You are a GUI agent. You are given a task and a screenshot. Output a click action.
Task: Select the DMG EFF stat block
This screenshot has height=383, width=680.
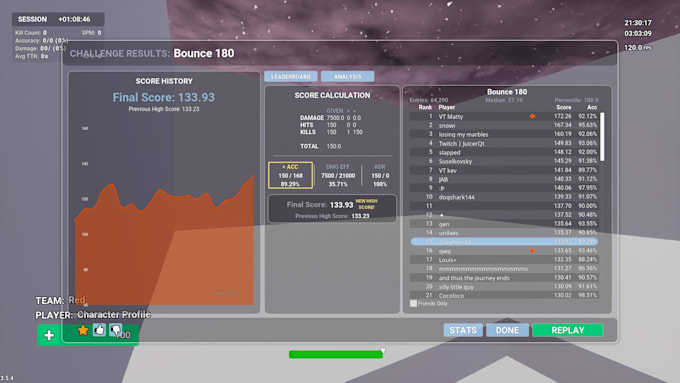point(338,175)
